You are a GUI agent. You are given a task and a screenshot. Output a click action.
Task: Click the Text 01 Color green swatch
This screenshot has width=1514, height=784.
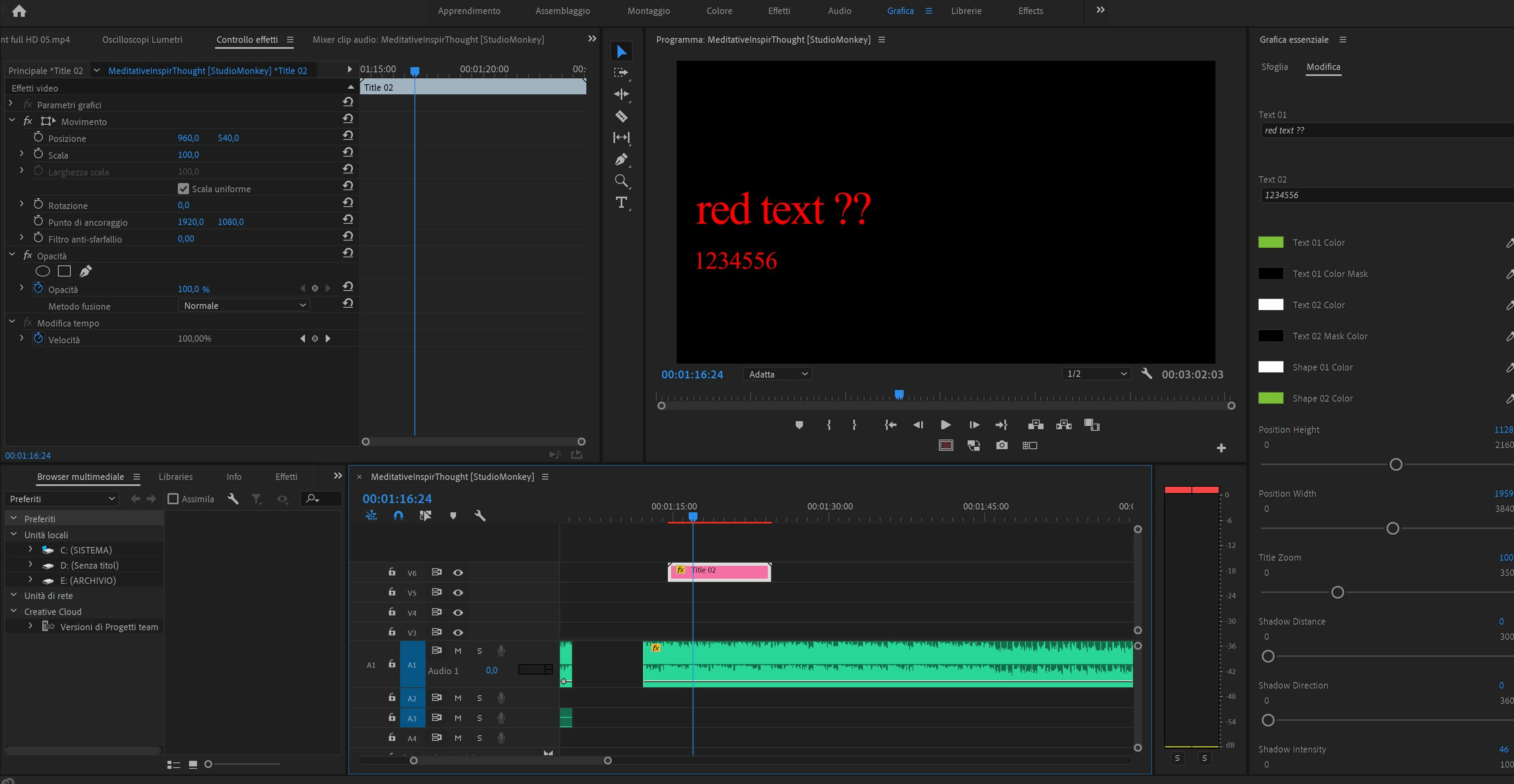[1270, 242]
